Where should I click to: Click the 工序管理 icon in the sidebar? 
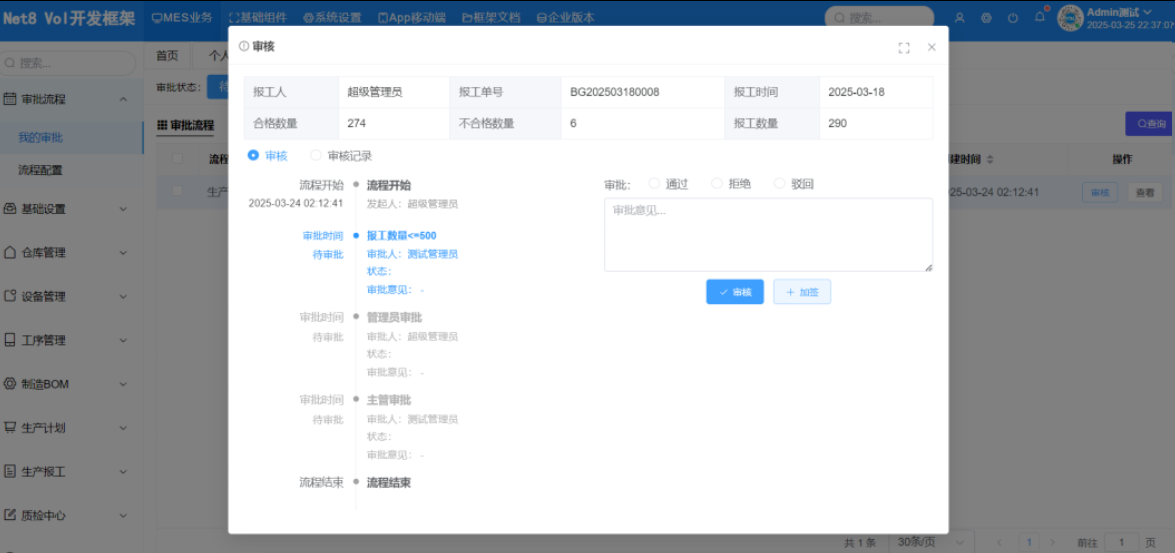tap(10, 340)
